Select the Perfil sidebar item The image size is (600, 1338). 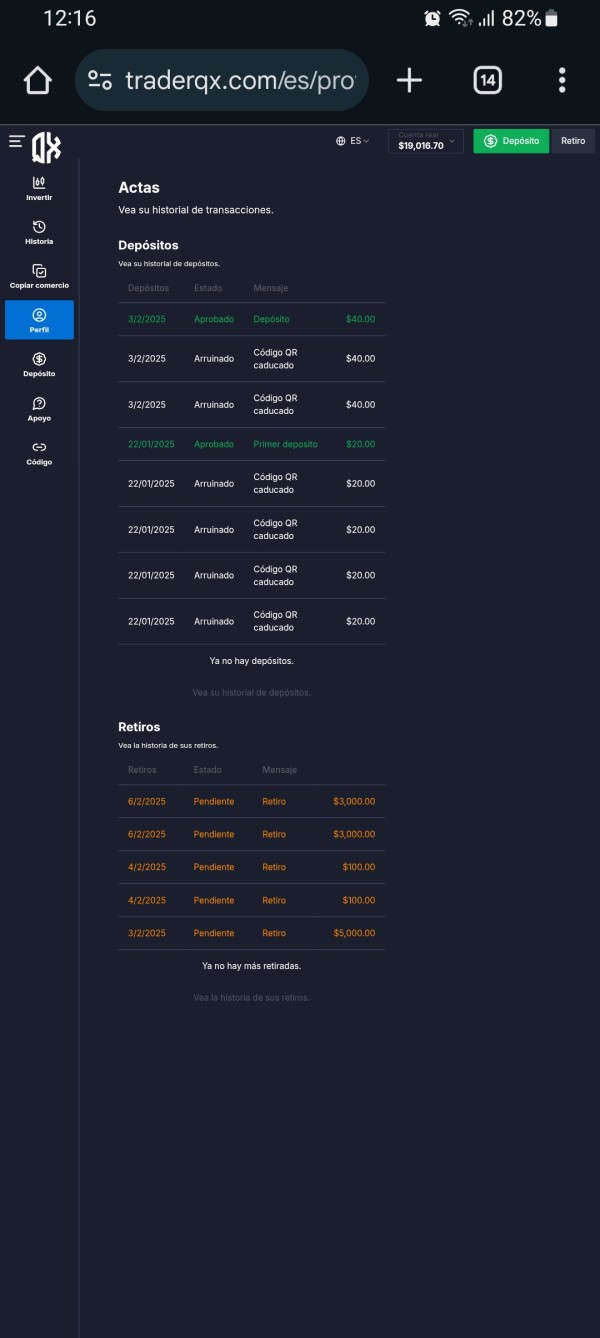pos(39,321)
